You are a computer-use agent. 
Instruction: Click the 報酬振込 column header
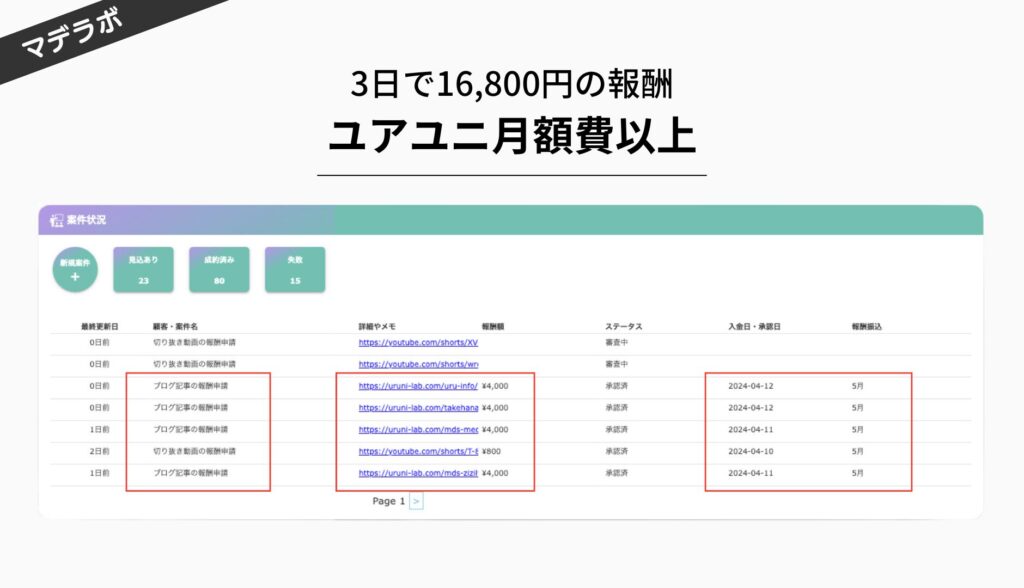[866, 326]
